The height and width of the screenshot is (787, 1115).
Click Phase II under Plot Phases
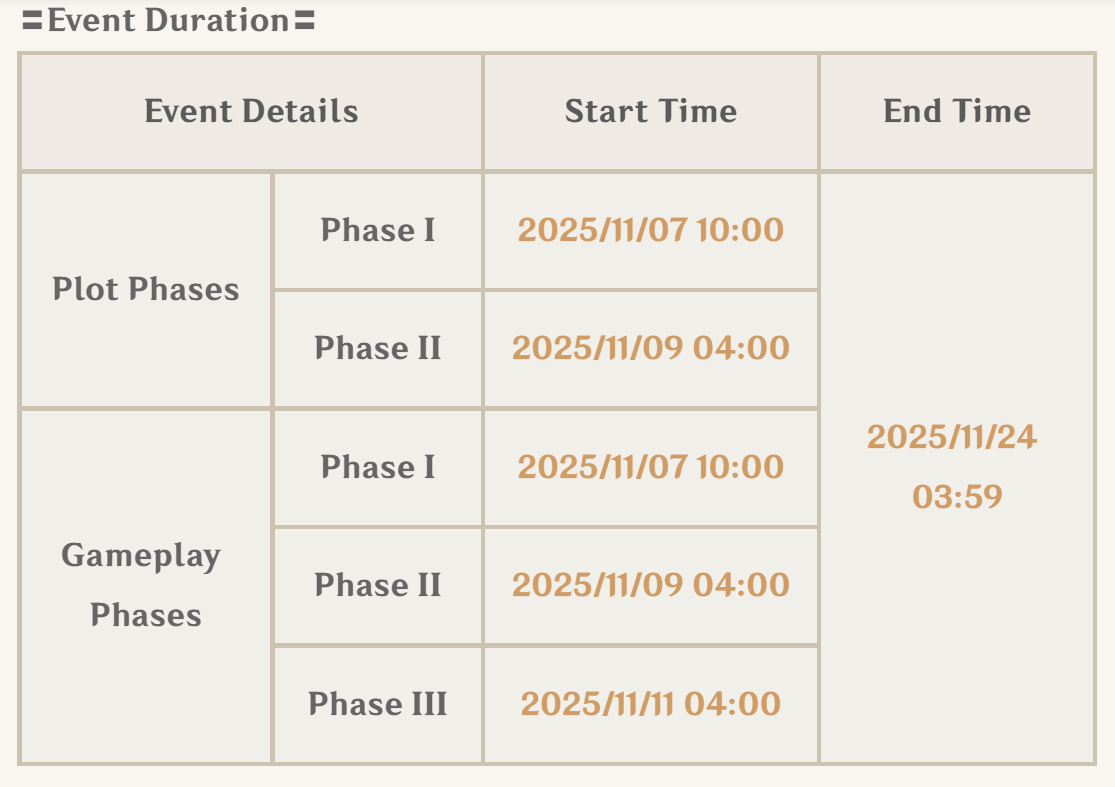378,348
